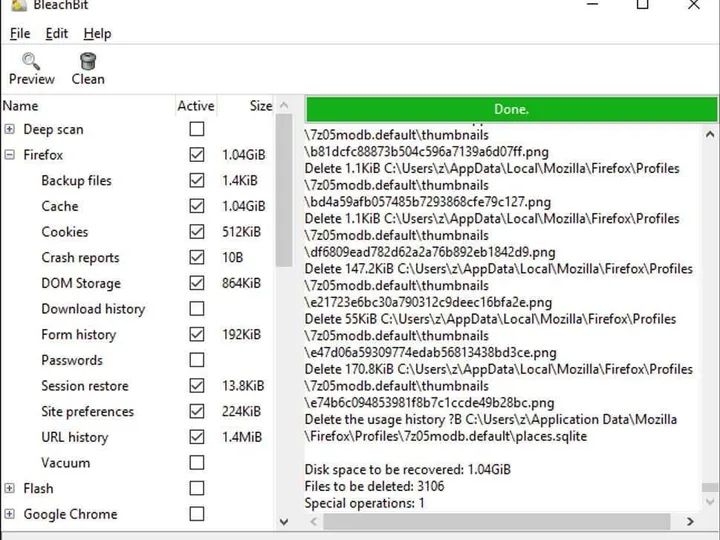Click the cleaner list scroll-up arrow
This screenshot has width=720, height=540.
click(284, 106)
